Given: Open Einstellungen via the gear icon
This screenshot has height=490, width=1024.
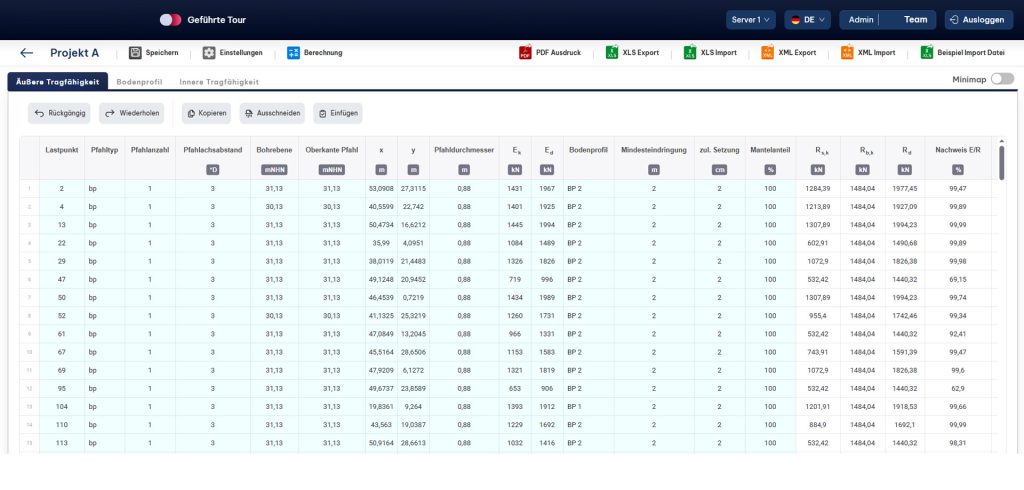Looking at the screenshot, I should (209, 53).
